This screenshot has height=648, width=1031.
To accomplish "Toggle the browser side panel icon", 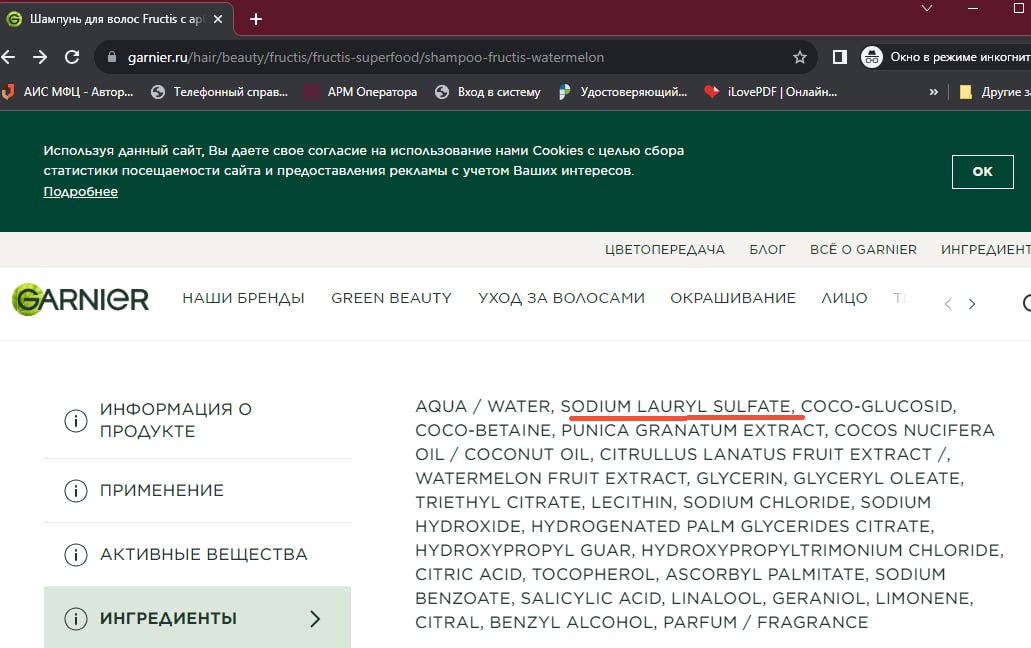I will 840,57.
